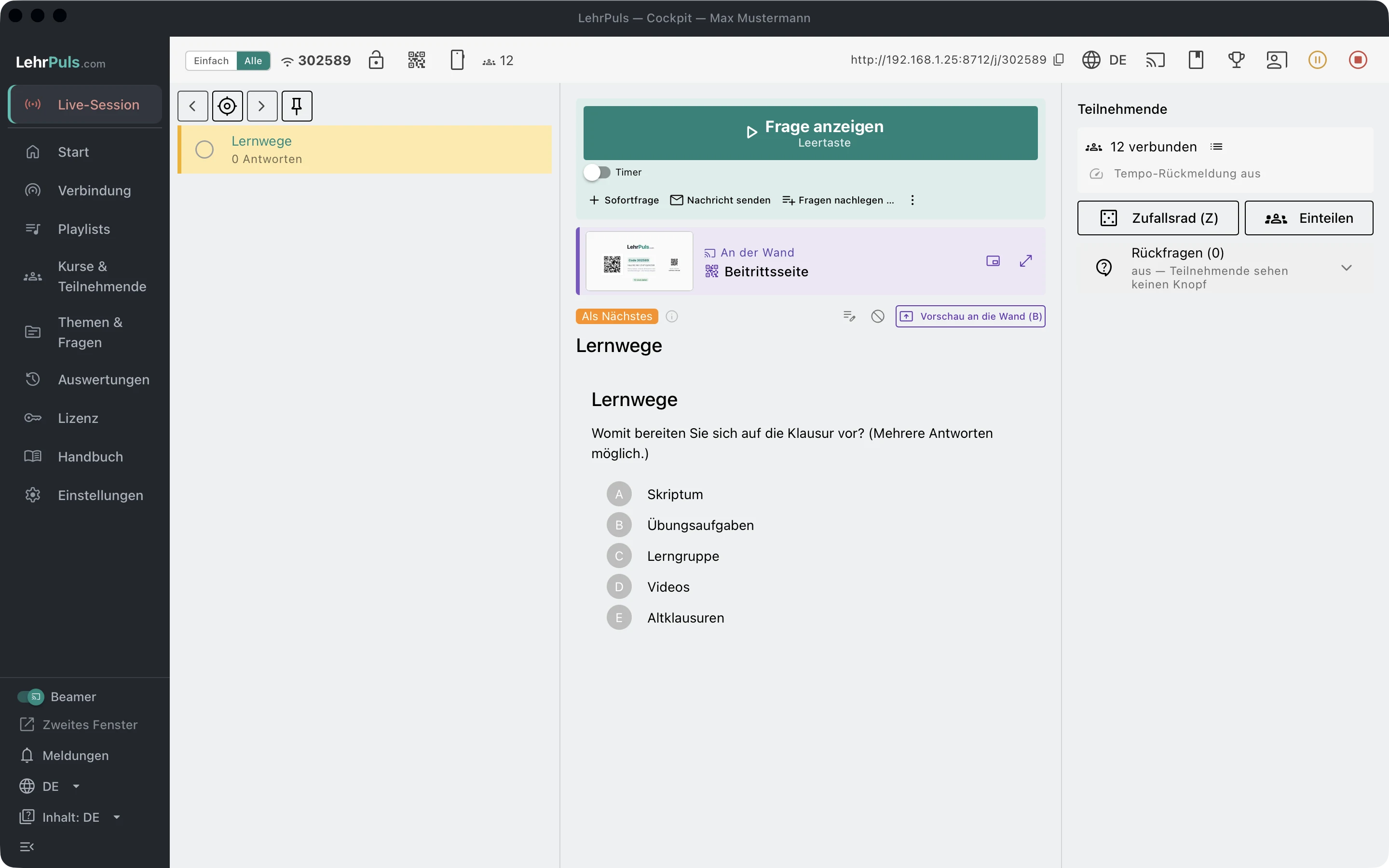This screenshot has width=1389, height=868.
Task: Click the edit list icon beside Als Nächstes
Action: 849,316
